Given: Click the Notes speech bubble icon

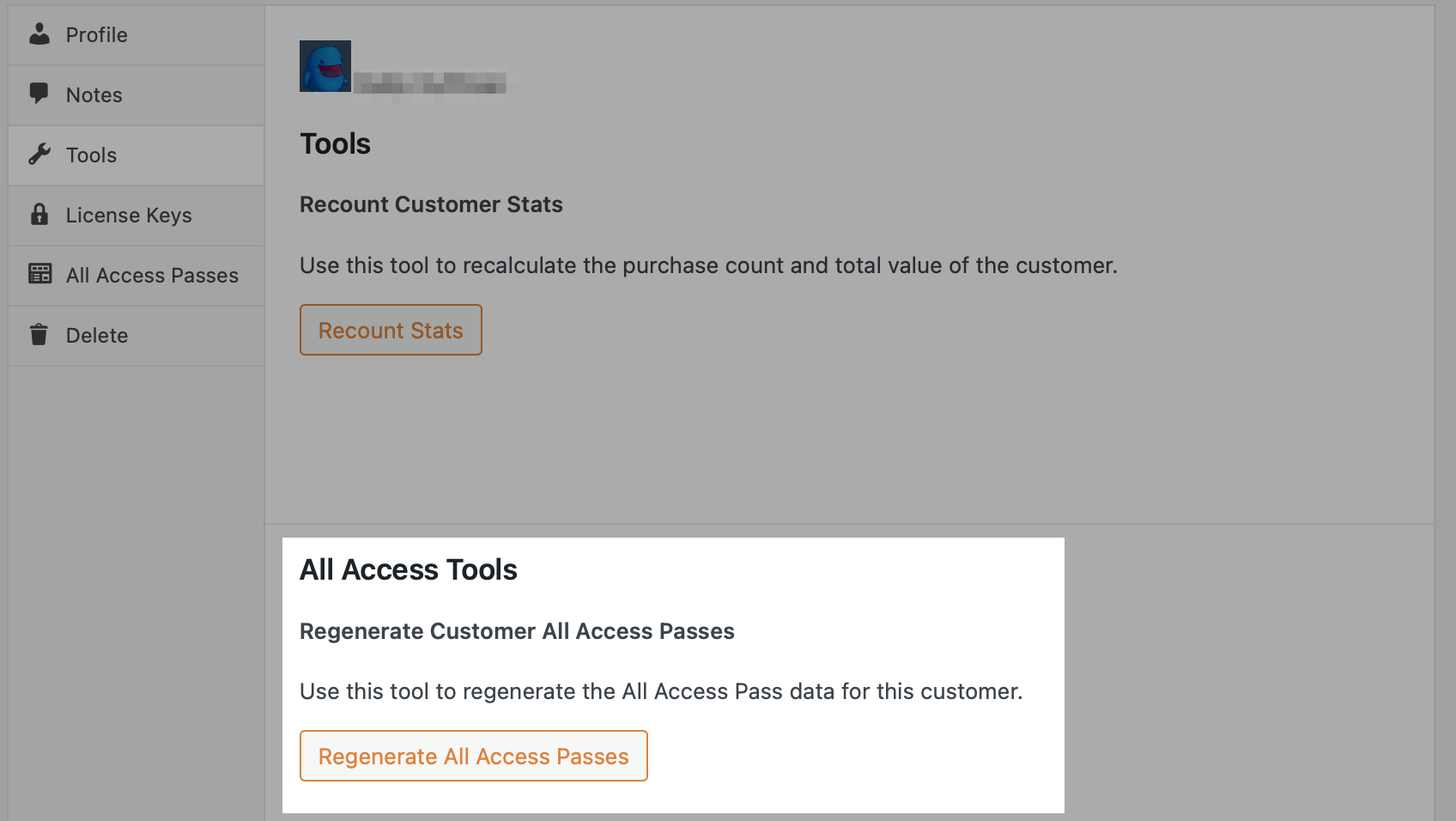Looking at the screenshot, I should [39, 94].
